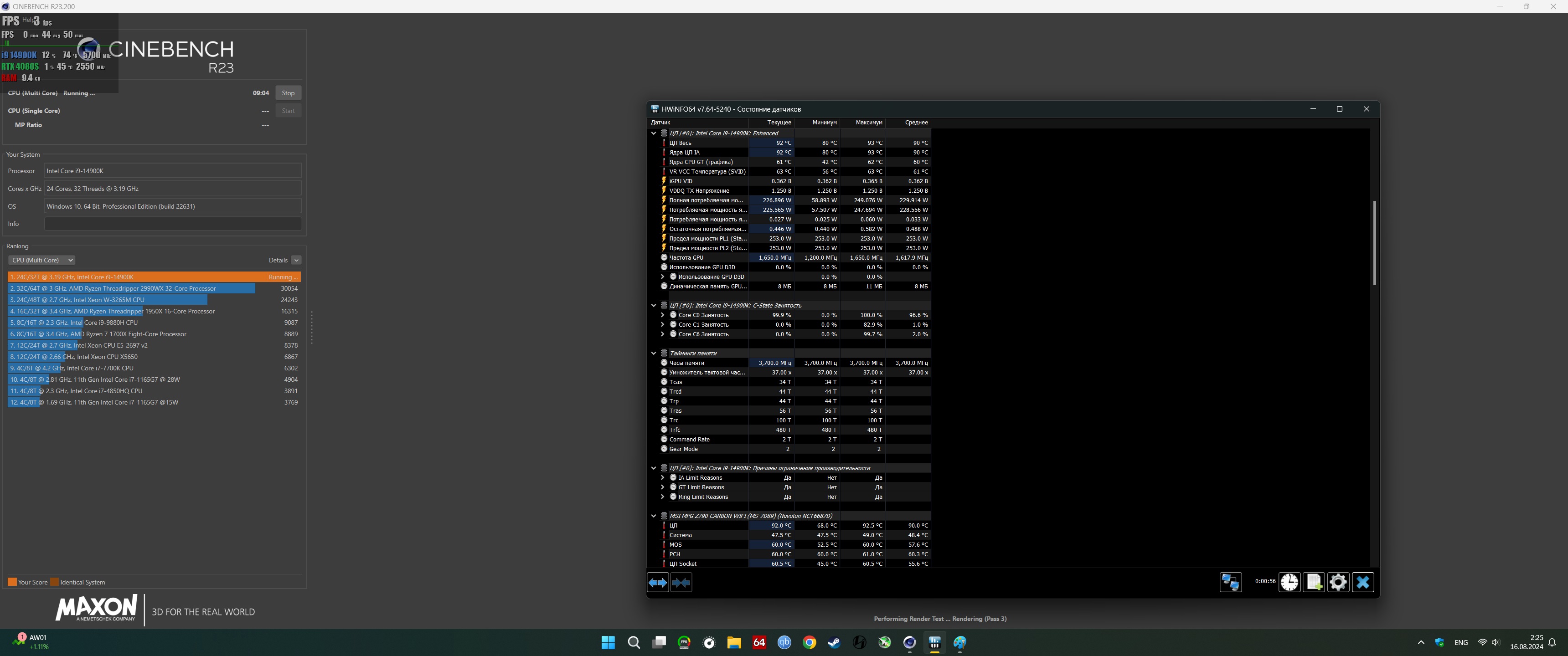Expand the Core C0 Занятость row

[x=662, y=315]
